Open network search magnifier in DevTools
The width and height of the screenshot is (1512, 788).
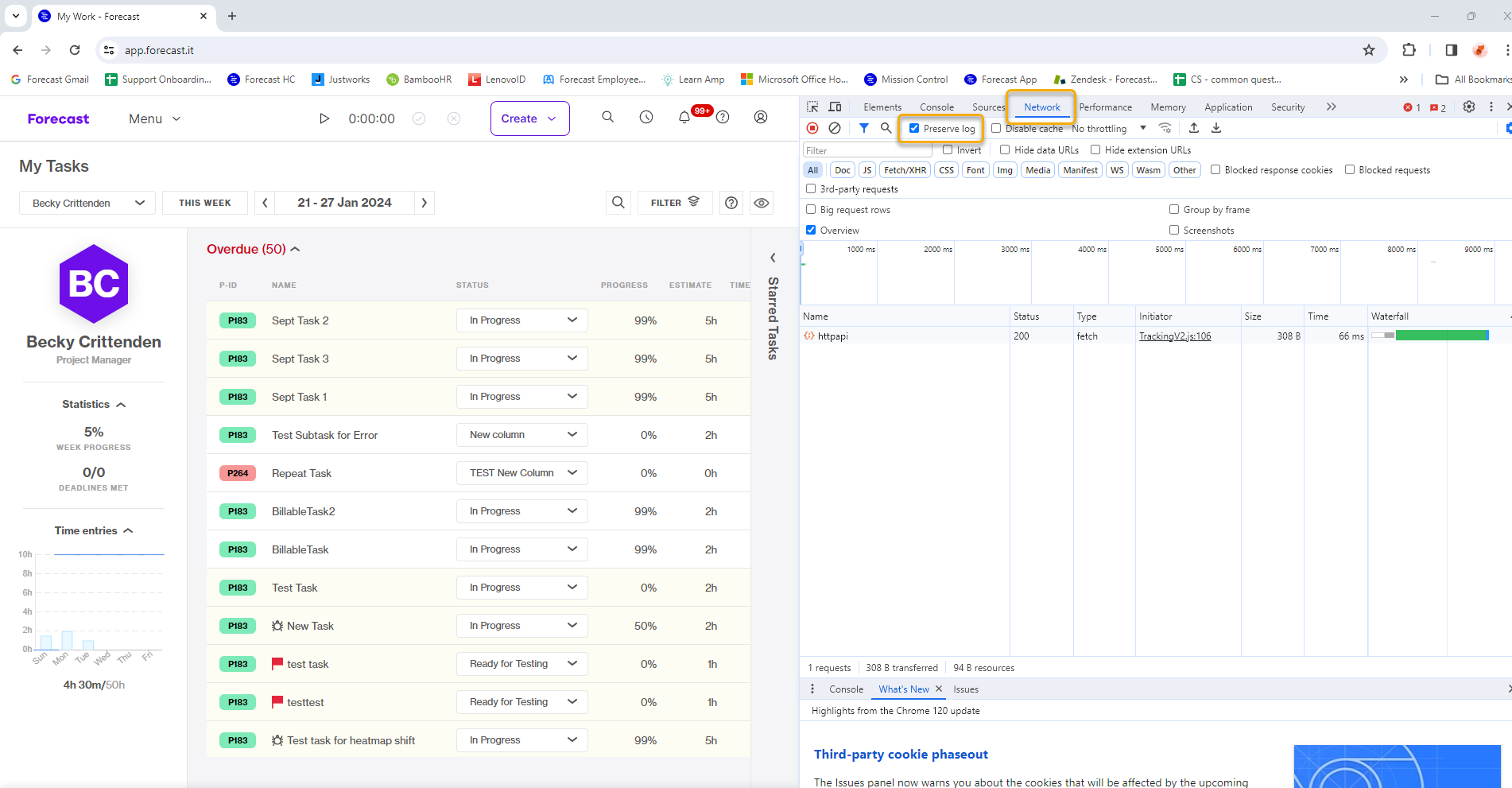point(886,128)
